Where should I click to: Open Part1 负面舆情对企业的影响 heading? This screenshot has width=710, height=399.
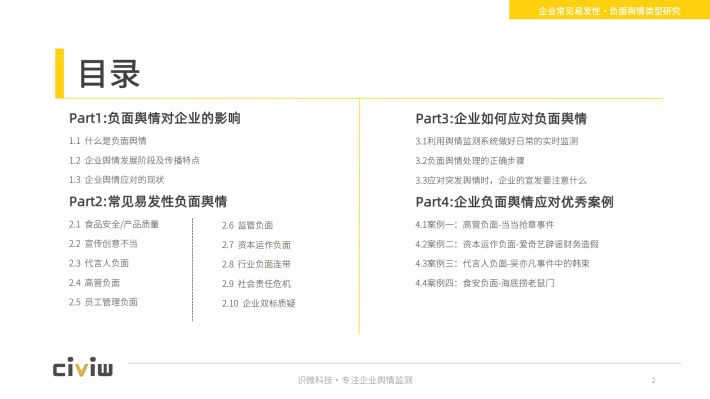(154, 118)
